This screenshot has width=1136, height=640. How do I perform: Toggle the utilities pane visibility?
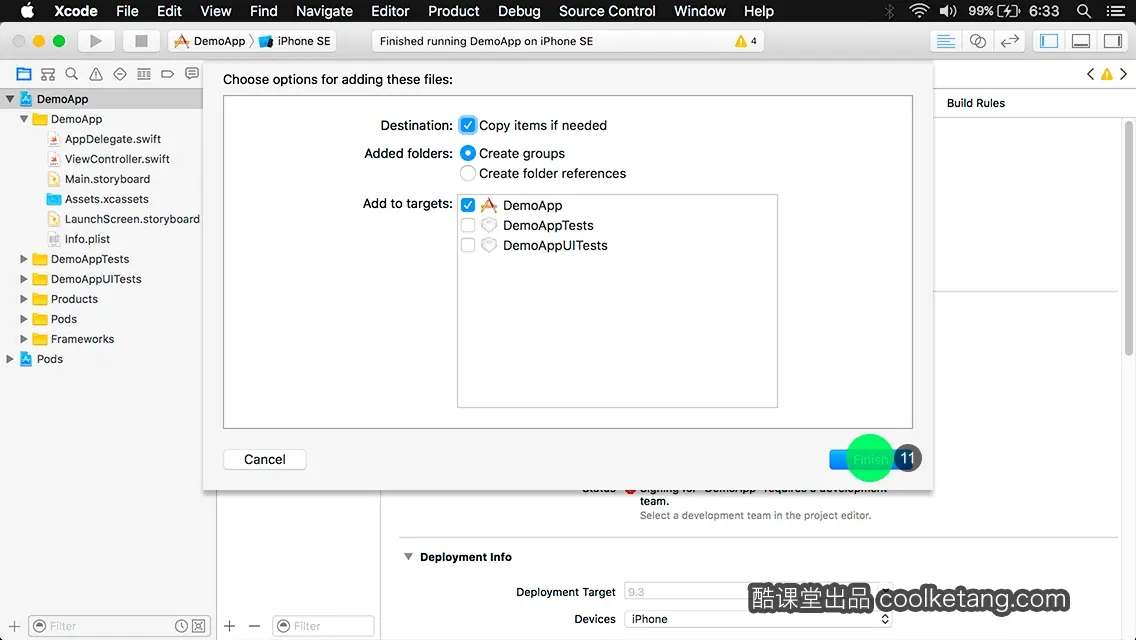[1112, 41]
